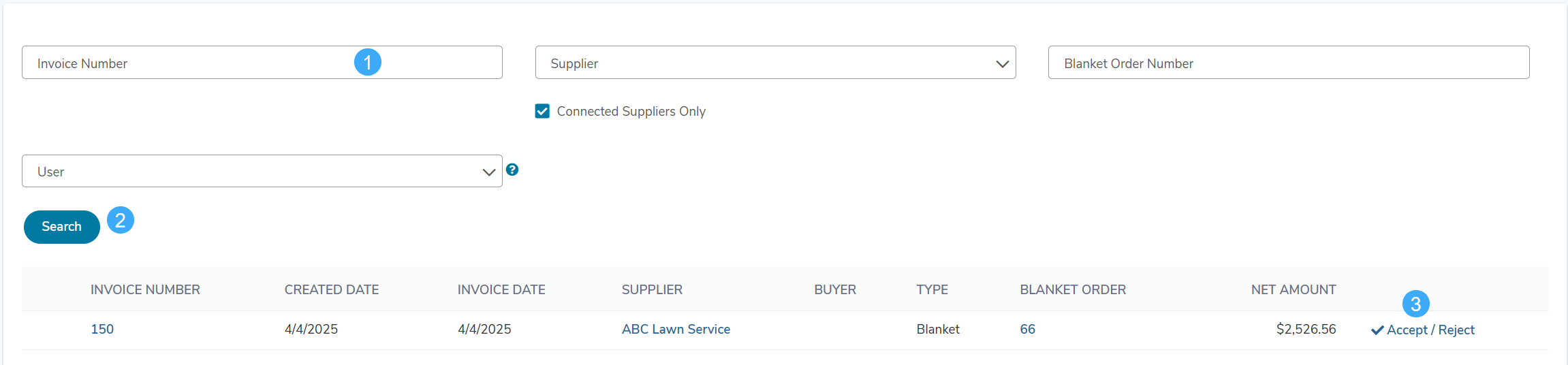Click the blue step 3 marker badge
Image resolution: width=1568 pixels, height=365 pixels.
1416,304
